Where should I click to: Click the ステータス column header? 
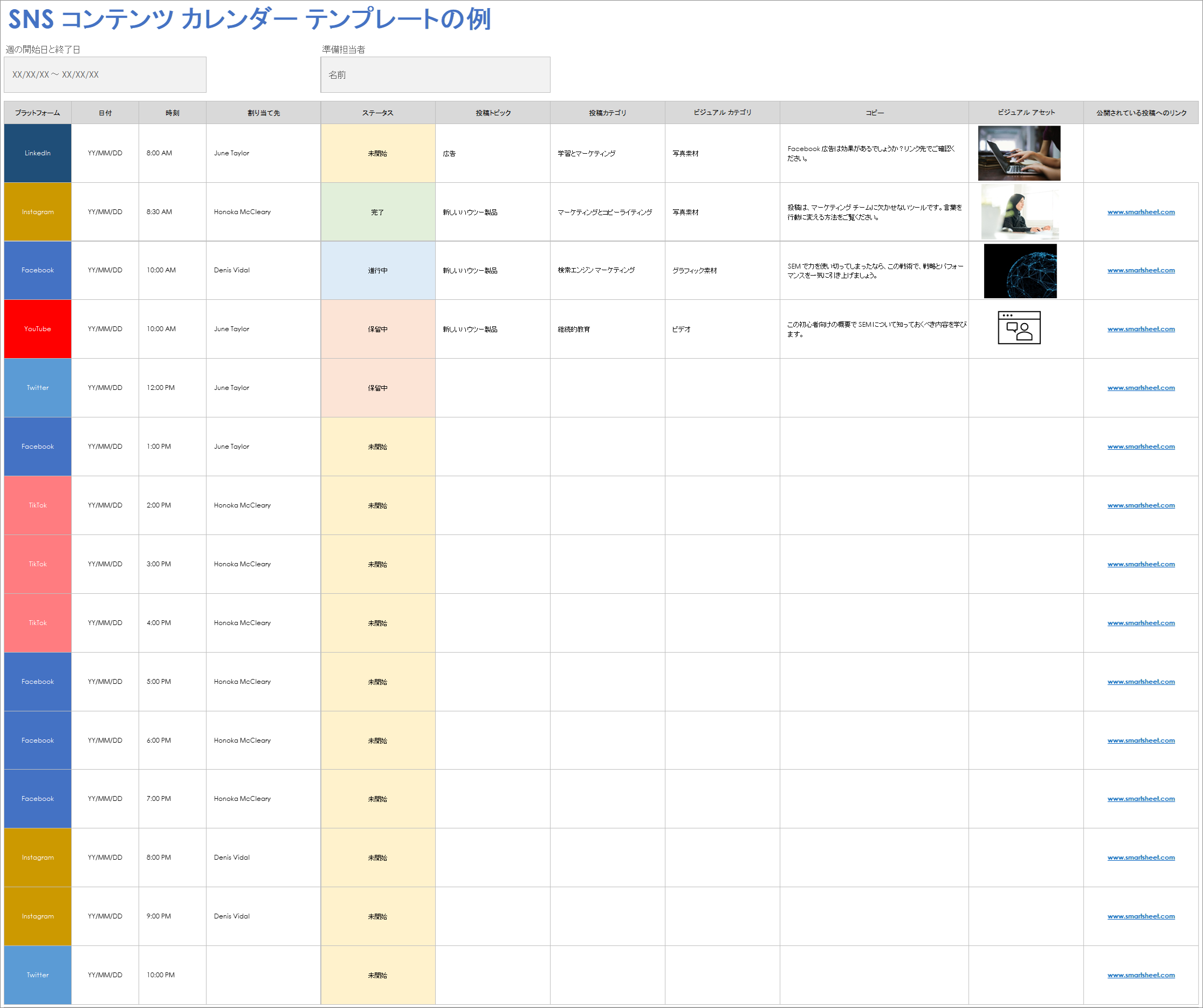(x=377, y=112)
